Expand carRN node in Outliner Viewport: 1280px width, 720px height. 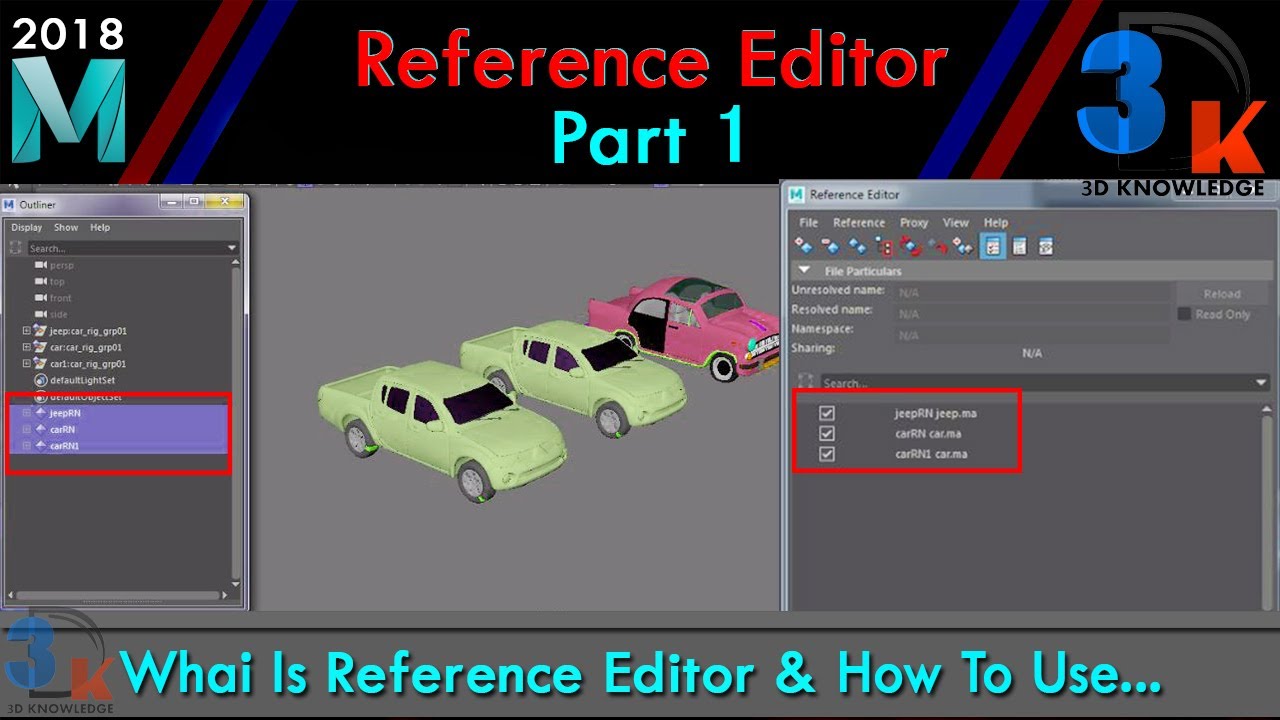coord(27,429)
